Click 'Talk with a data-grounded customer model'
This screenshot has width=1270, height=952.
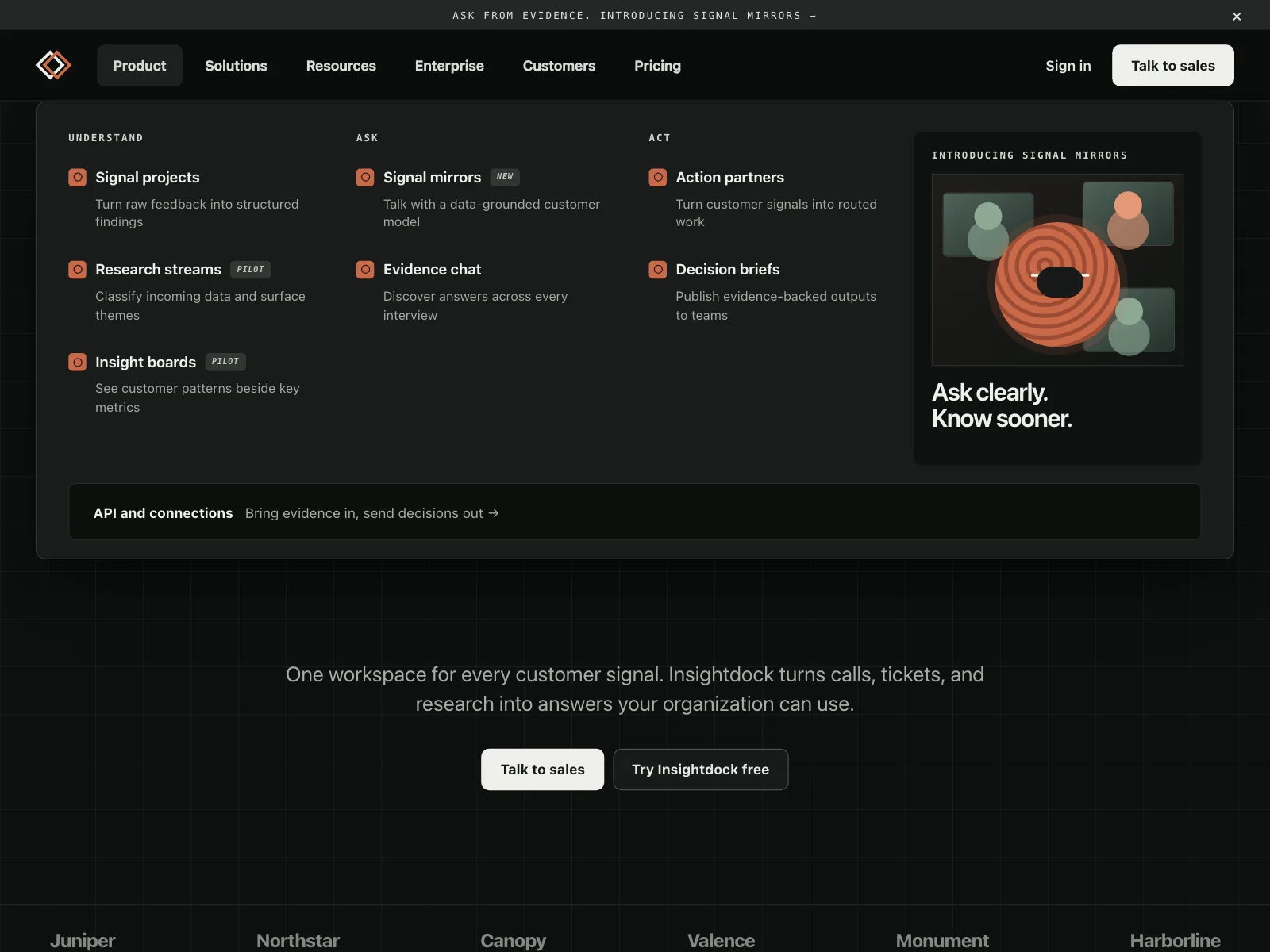coord(491,213)
